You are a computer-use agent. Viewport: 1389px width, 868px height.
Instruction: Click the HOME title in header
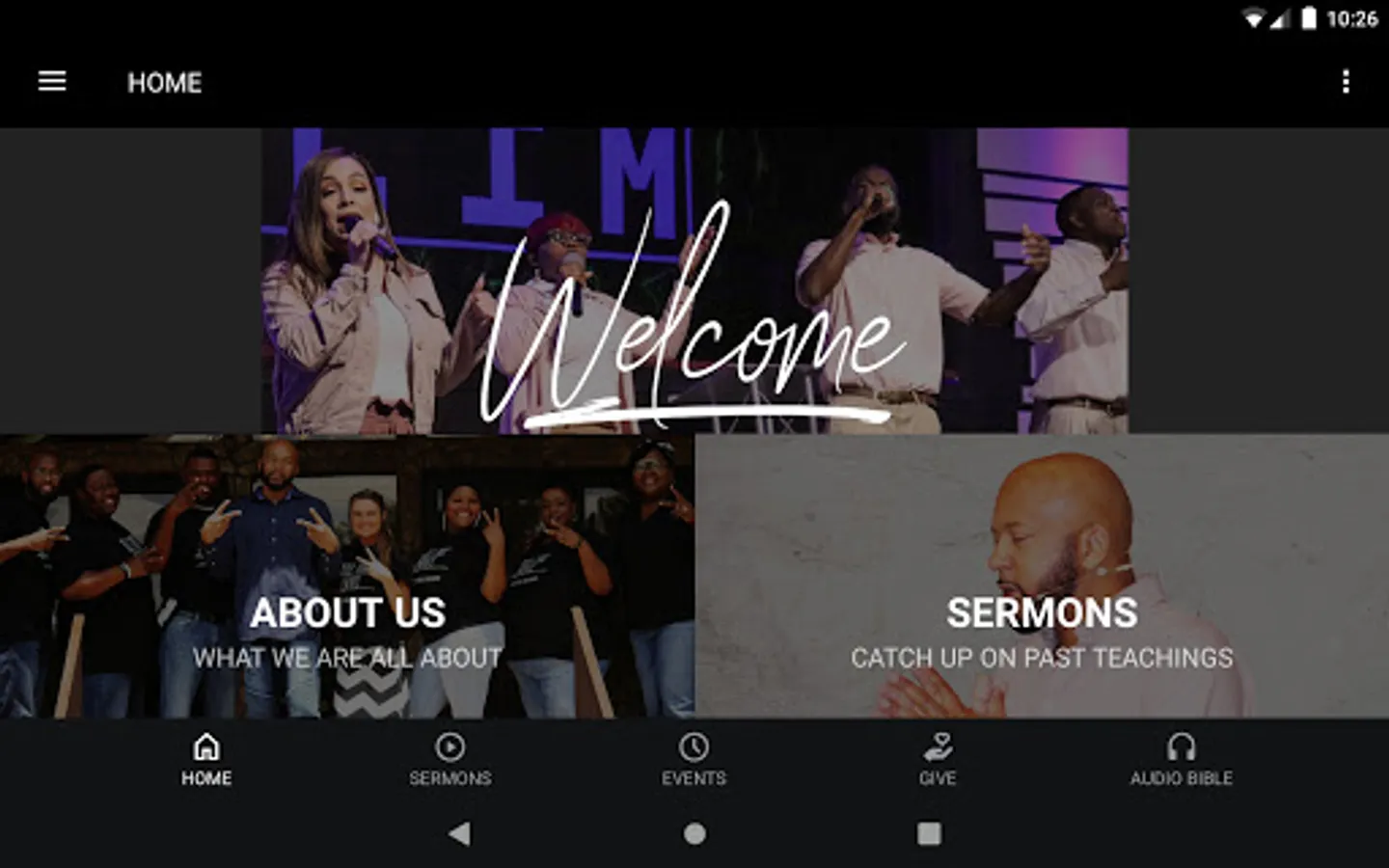(165, 83)
